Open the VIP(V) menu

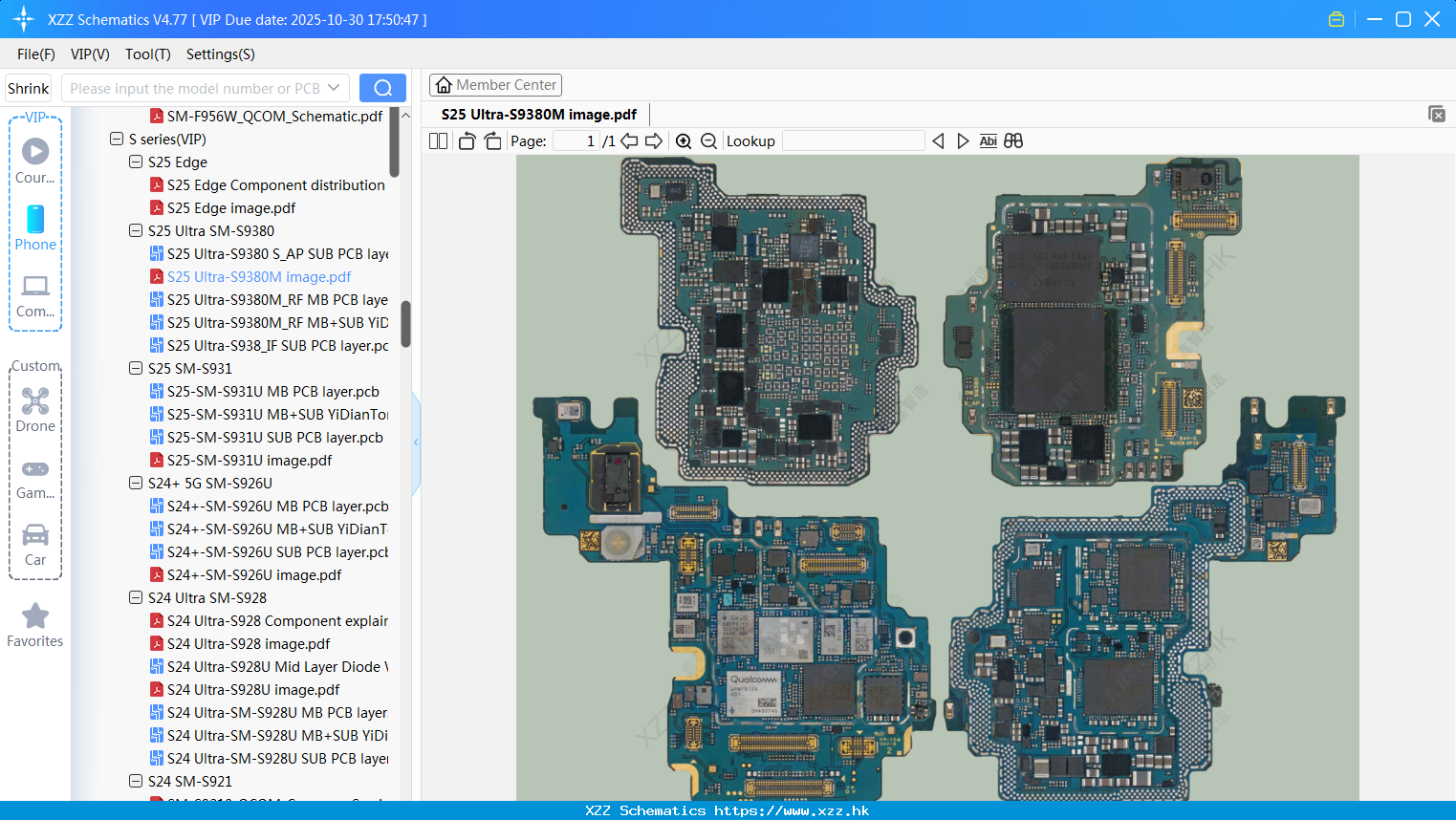tap(90, 54)
